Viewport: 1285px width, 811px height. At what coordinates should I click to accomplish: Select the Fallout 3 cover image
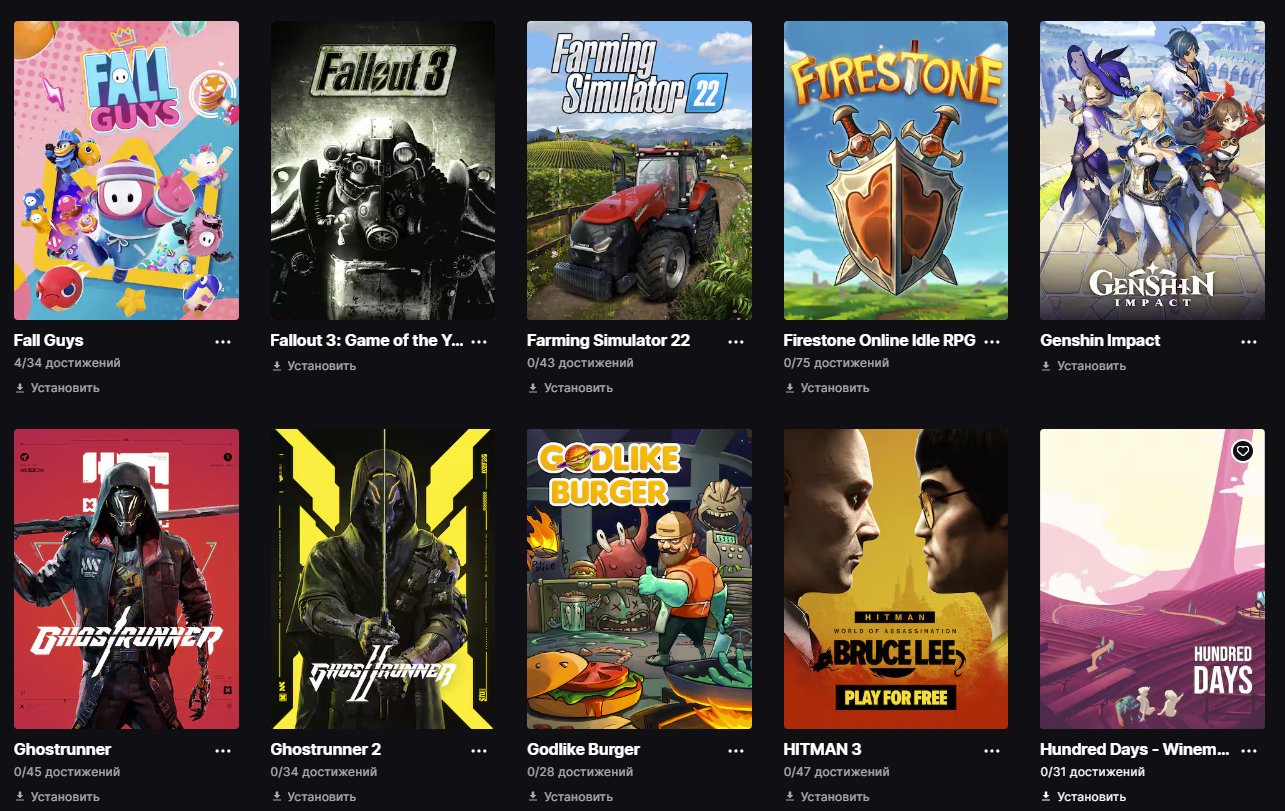tap(382, 170)
